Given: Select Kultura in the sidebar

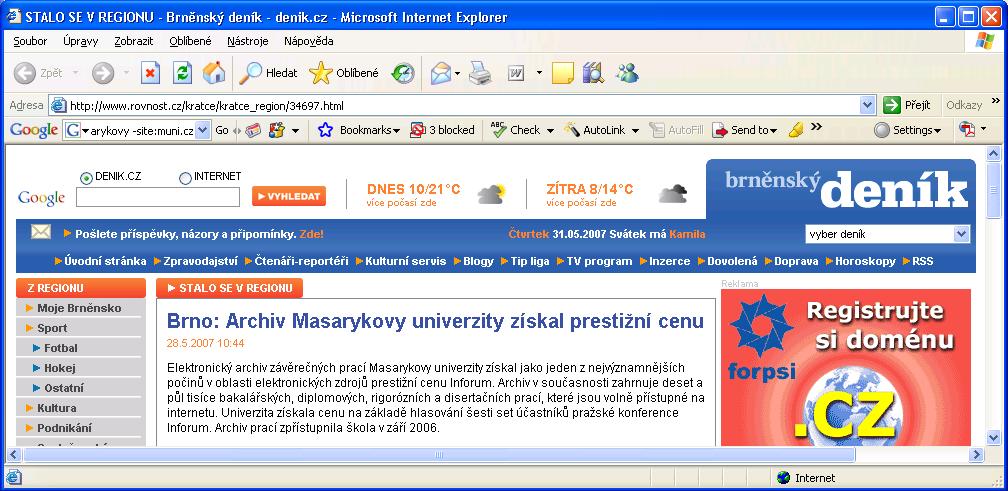Looking at the screenshot, I should (57, 408).
